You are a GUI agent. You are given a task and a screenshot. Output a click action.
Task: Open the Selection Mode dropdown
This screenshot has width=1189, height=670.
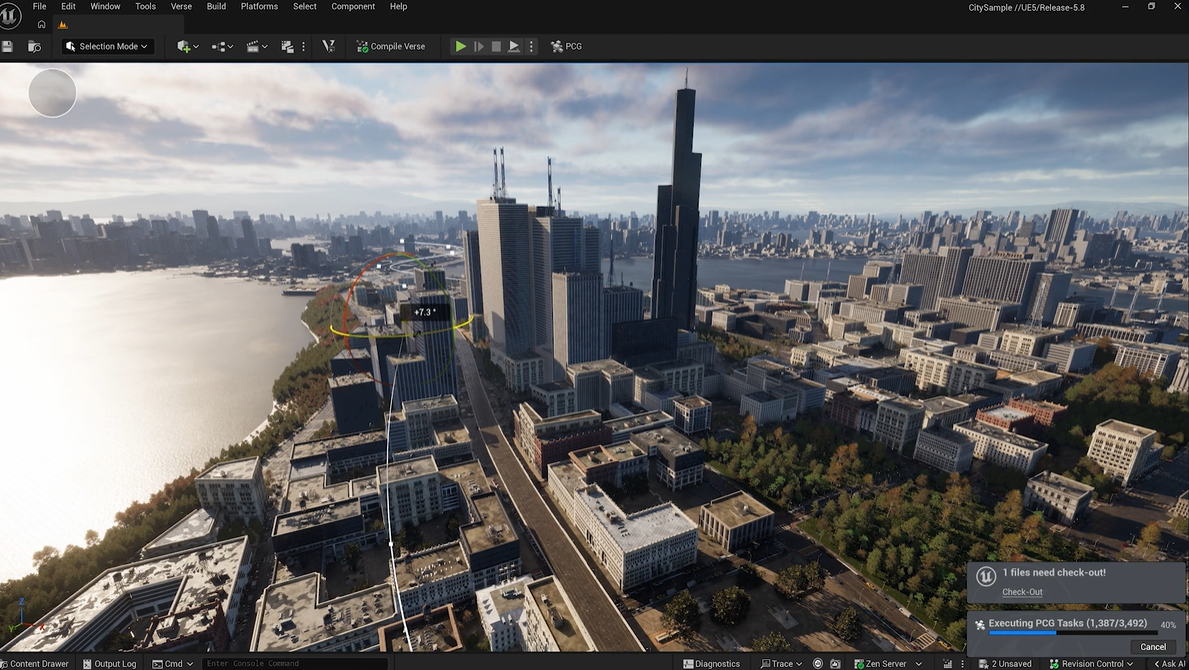pyautogui.click(x=108, y=46)
